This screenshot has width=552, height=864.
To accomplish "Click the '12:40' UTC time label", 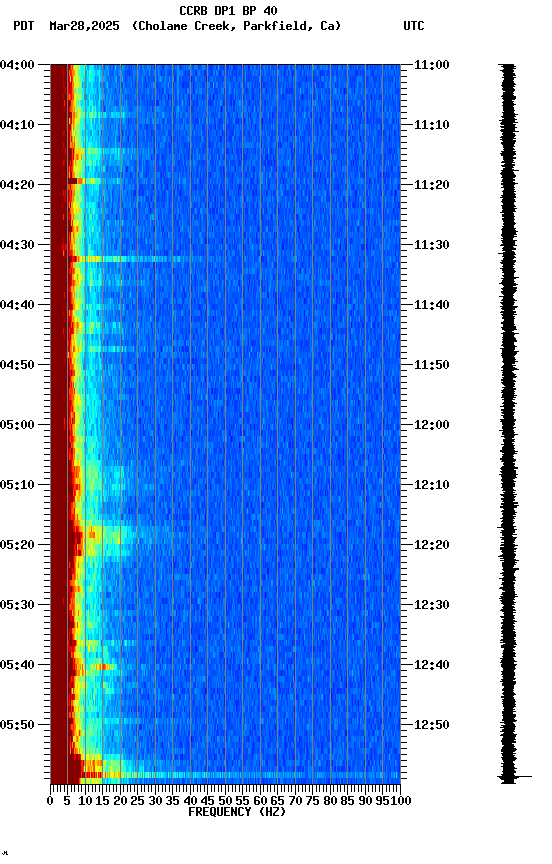I will (432, 665).
